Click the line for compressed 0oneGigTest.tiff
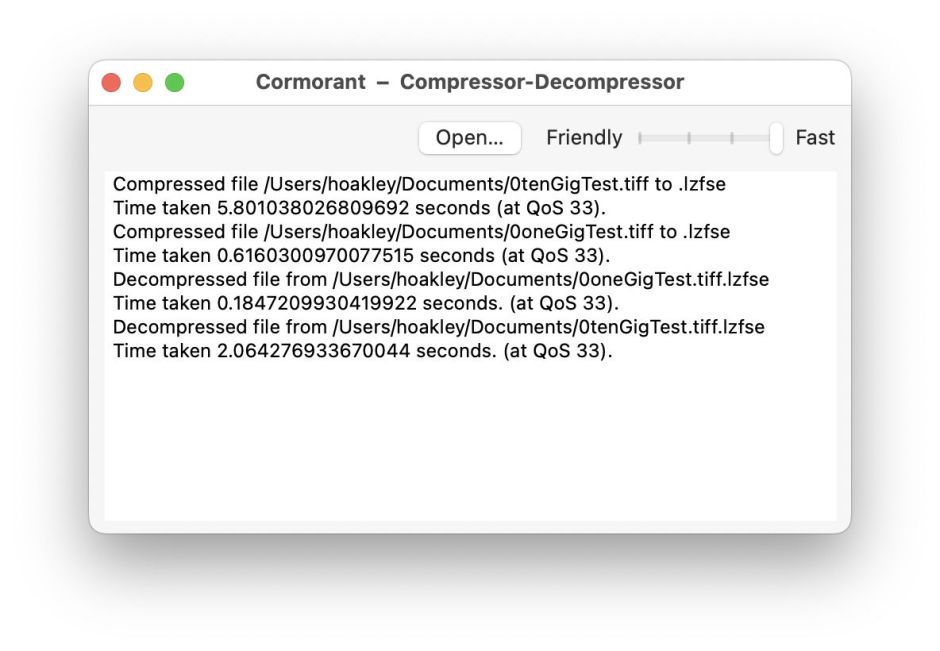The height and width of the screenshot is (651, 940). 421,232
